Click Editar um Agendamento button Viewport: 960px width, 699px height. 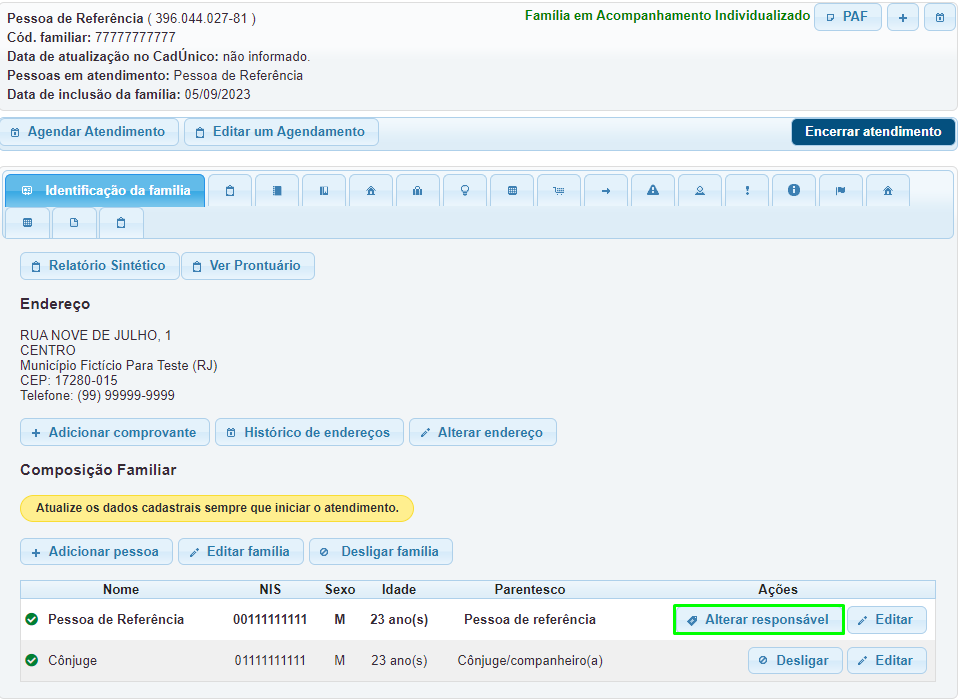point(282,132)
